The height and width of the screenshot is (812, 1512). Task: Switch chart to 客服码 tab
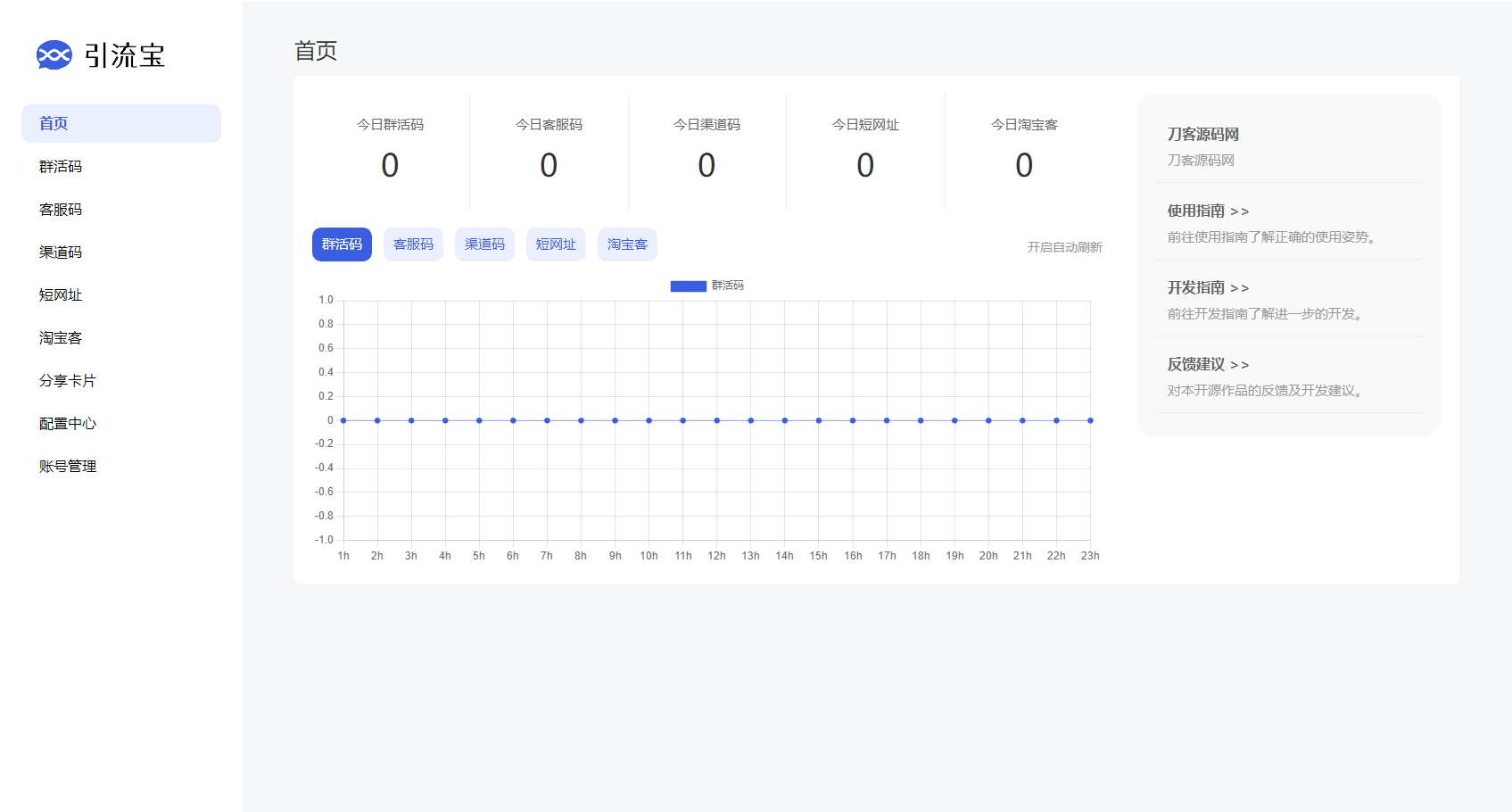click(x=413, y=244)
